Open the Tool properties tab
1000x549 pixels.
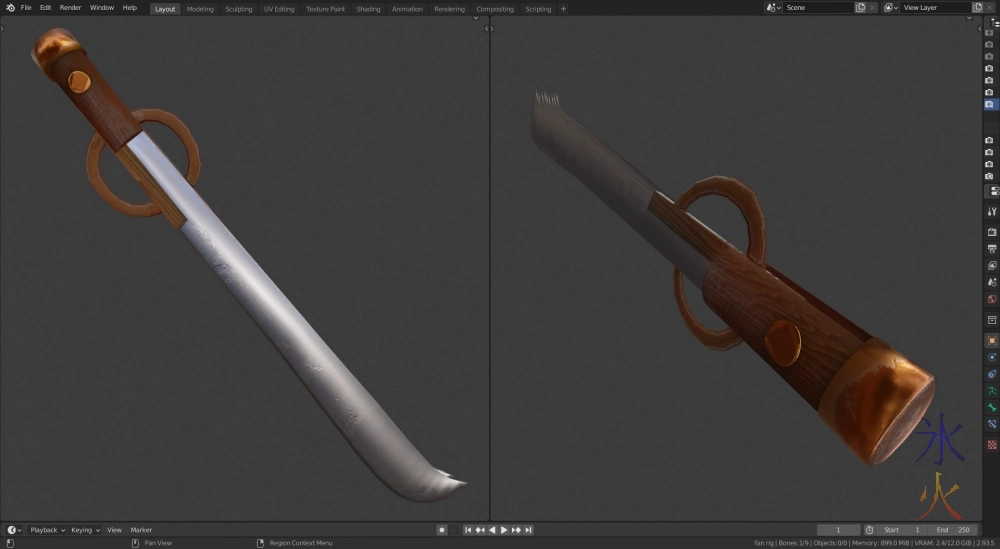click(992, 212)
